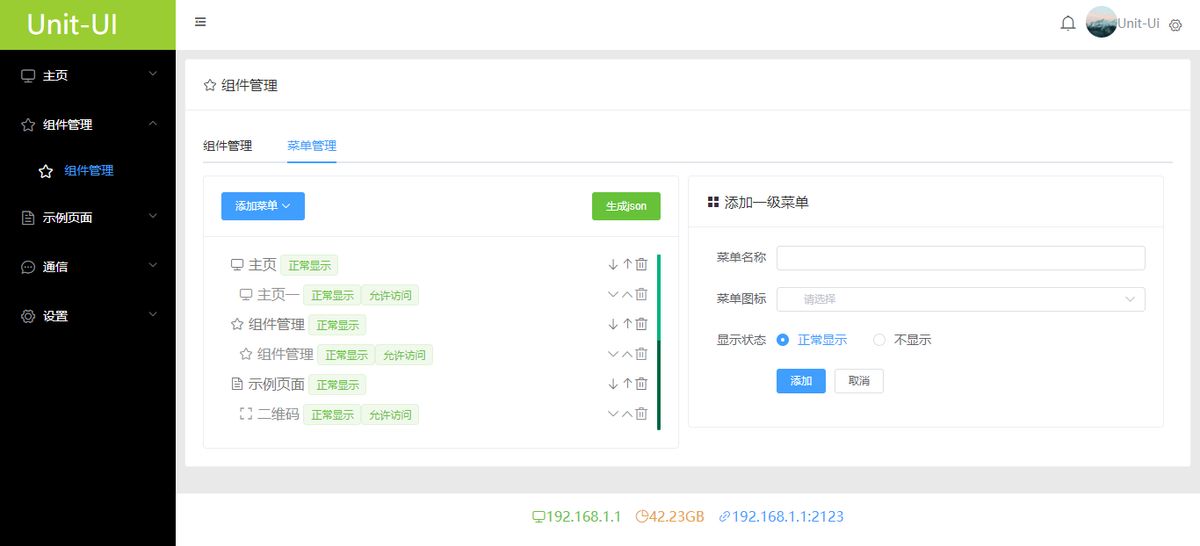Move 主页 row down
This screenshot has width=1200, height=546.
[613, 265]
